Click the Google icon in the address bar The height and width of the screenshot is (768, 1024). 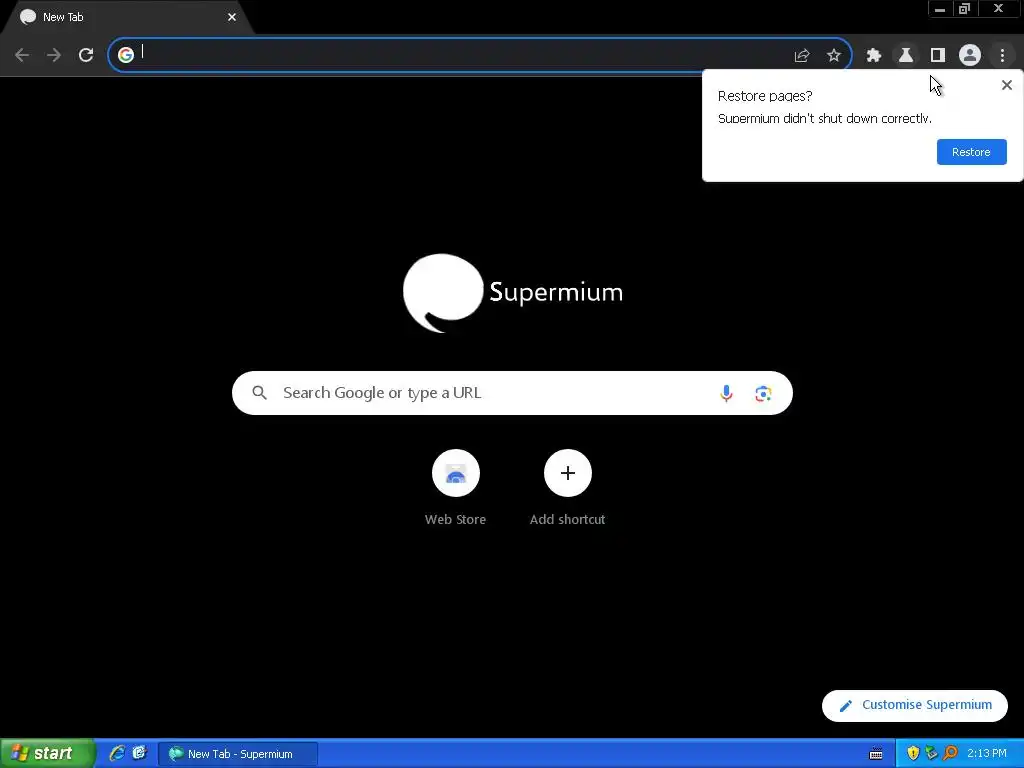pyautogui.click(x=125, y=55)
